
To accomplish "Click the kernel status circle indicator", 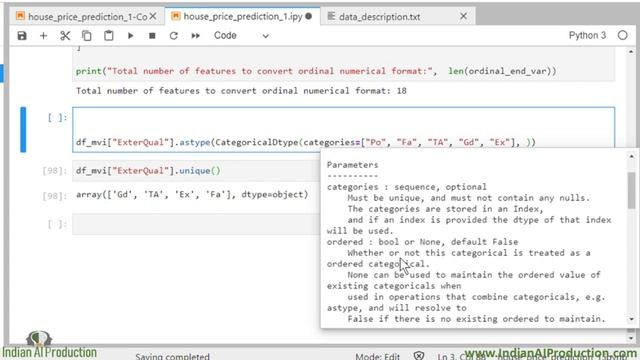I will coord(622,36).
